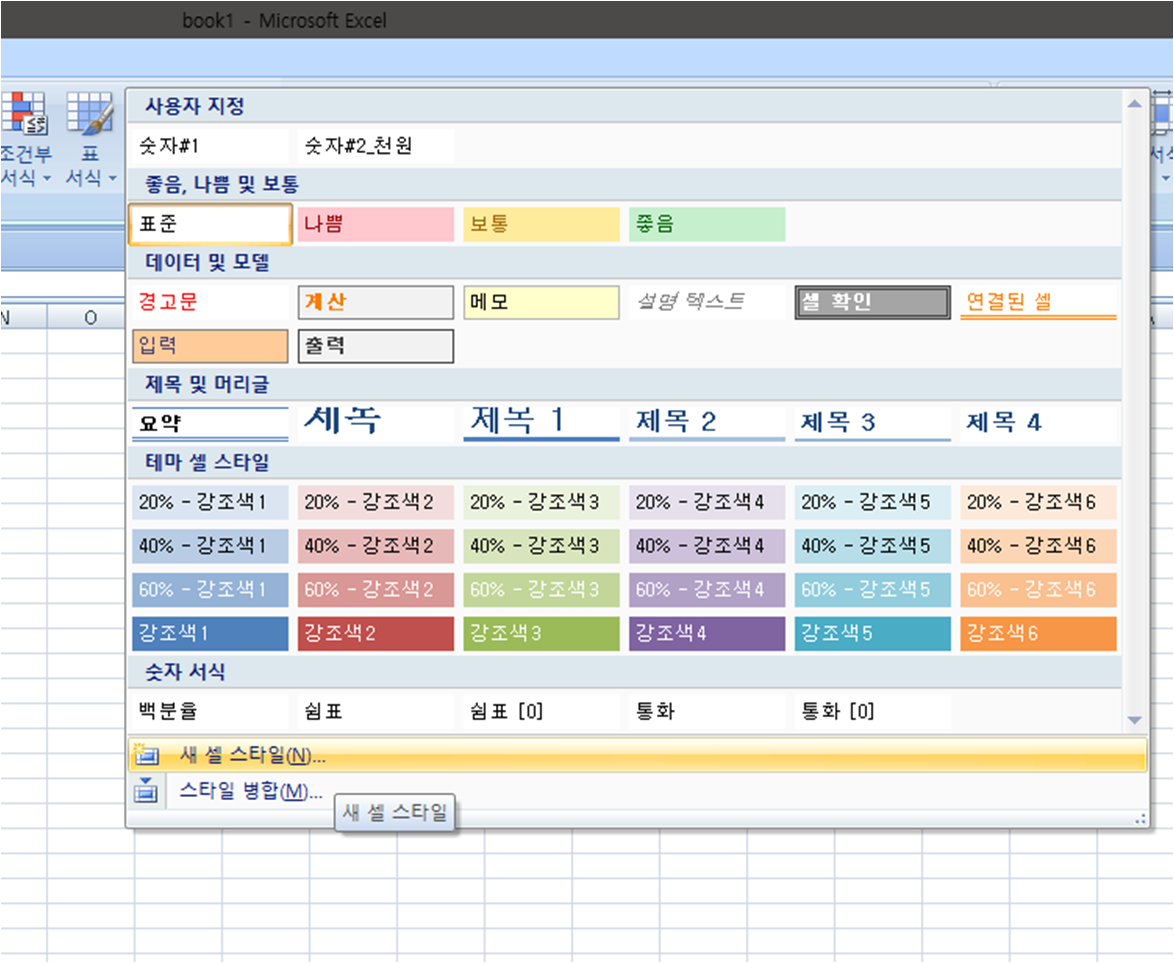The image size is (1174, 963).
Task: Pick 20% - 강조색5 theme style
Action: pyautogui.click(x=872, y=502)
